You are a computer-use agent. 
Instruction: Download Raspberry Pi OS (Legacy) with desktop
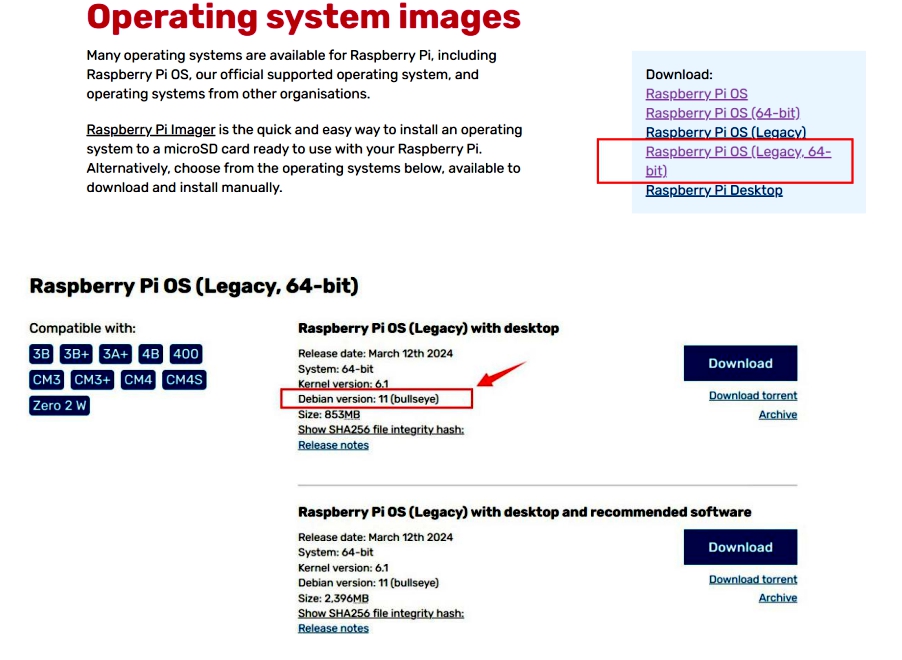(x=740, y=363)
